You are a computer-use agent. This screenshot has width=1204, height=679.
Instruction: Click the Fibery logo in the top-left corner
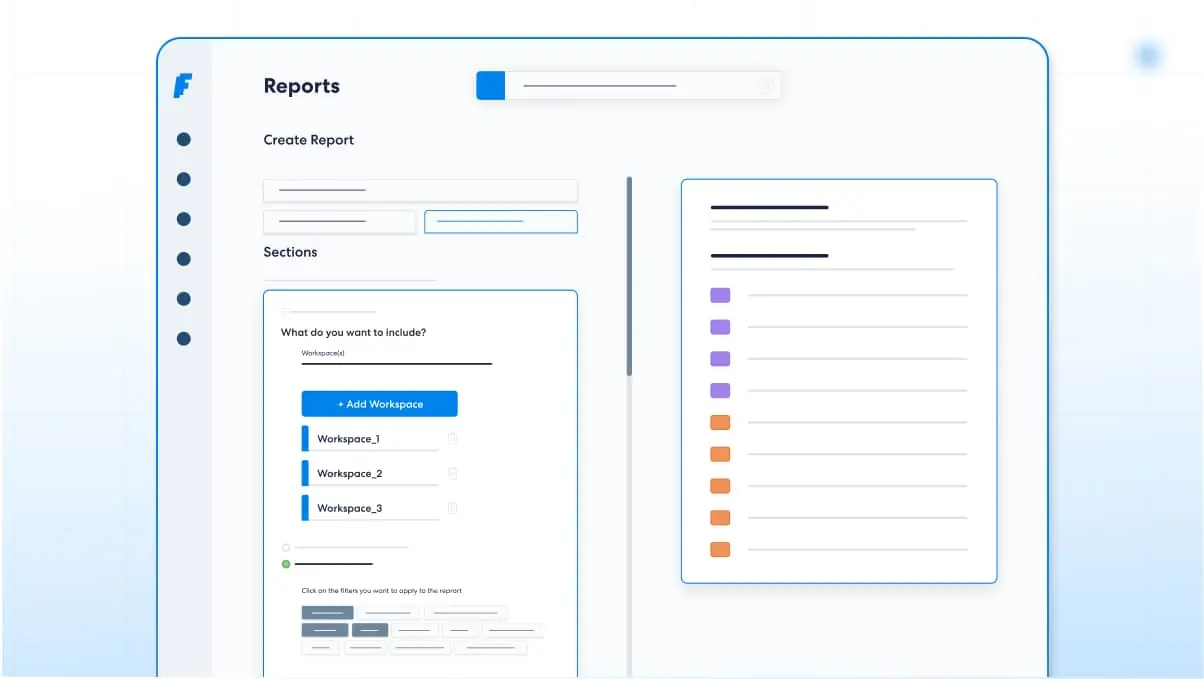[184, 87]
